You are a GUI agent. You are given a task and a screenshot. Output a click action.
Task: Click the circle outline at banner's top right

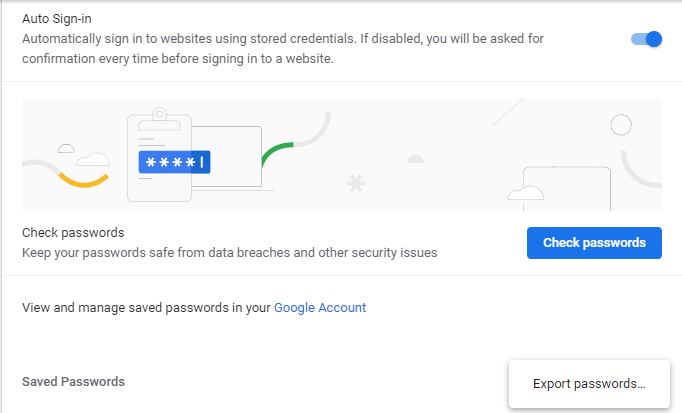tap(621, 125)
